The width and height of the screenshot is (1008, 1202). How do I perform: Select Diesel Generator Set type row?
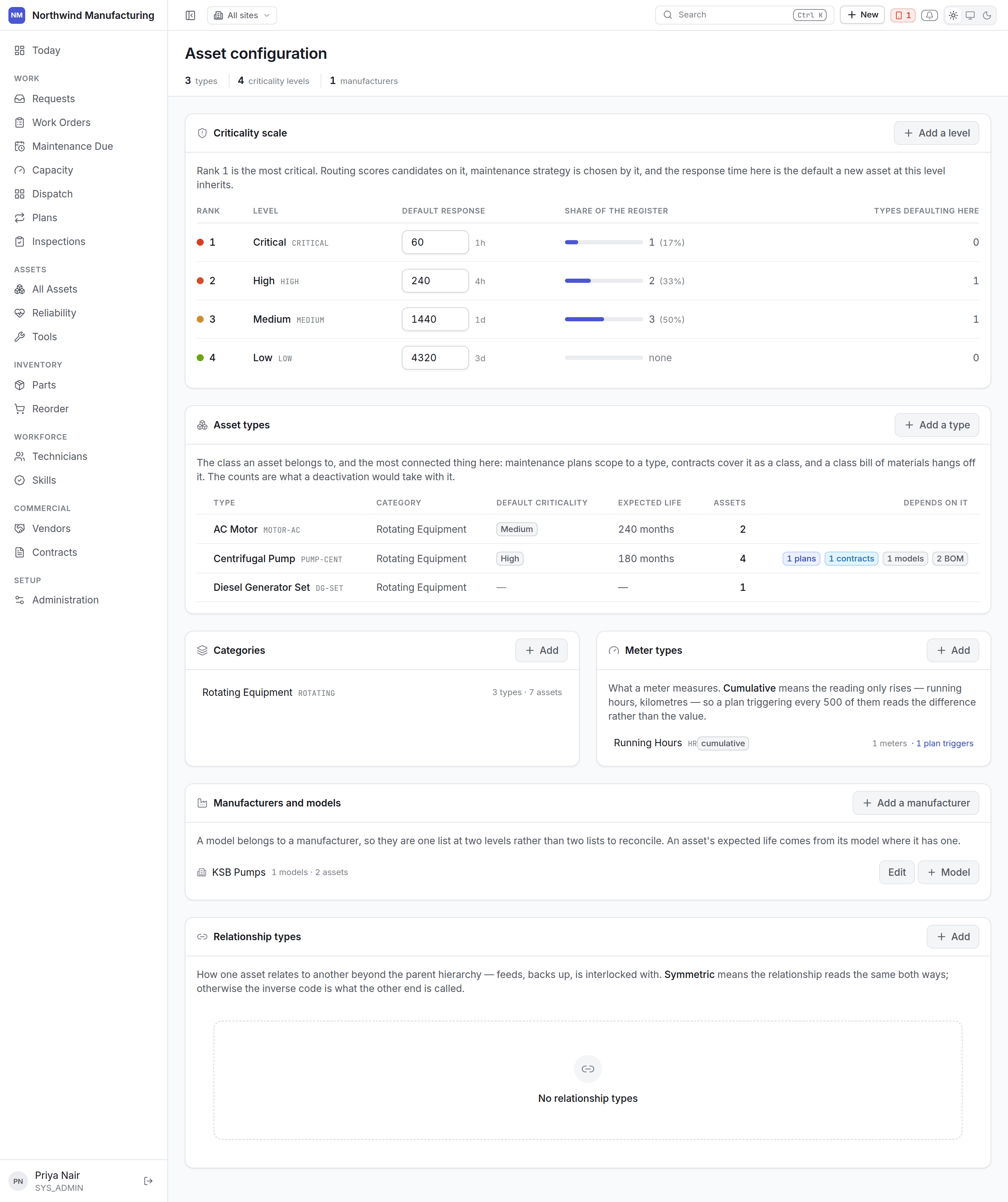587,587
